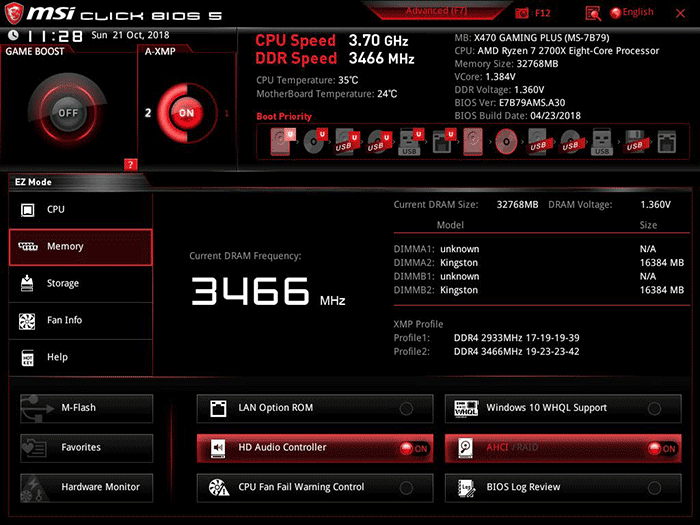700x525 pixels.
Task: Disable the HD Audio Controller ON switch
Action: click(x=414, y=448)
